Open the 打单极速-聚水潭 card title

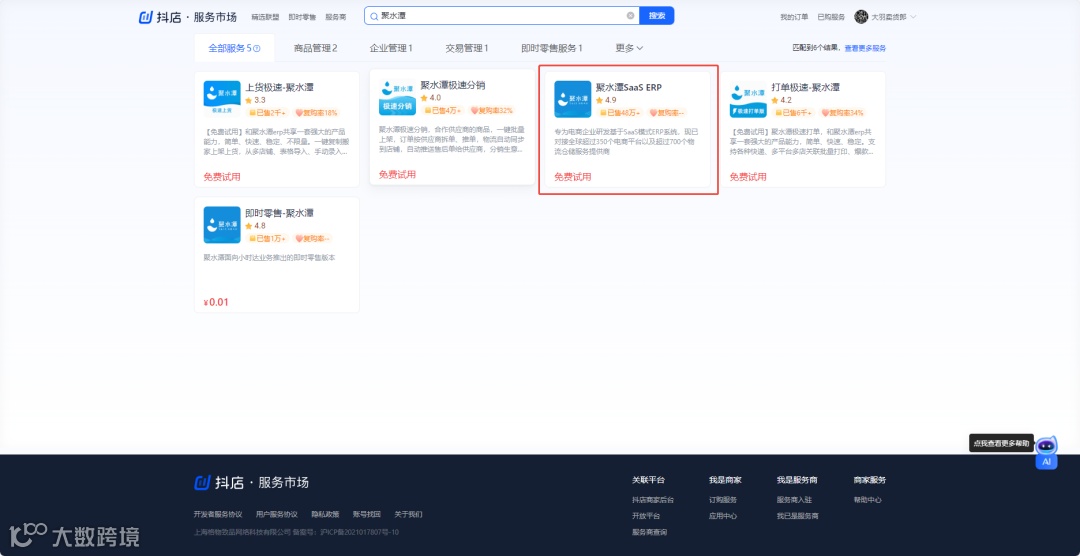[x=805, y=87]
